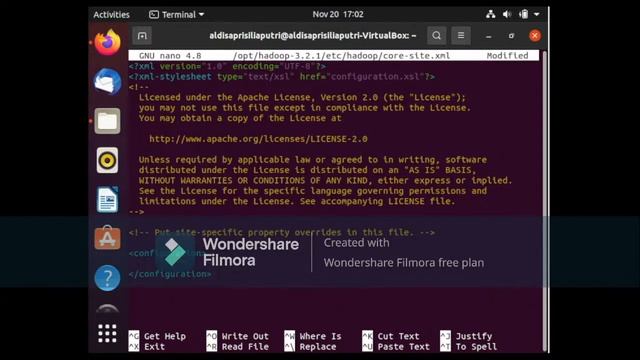Click the terminal window title text
The image size is (640, 360).
(313, 36)
